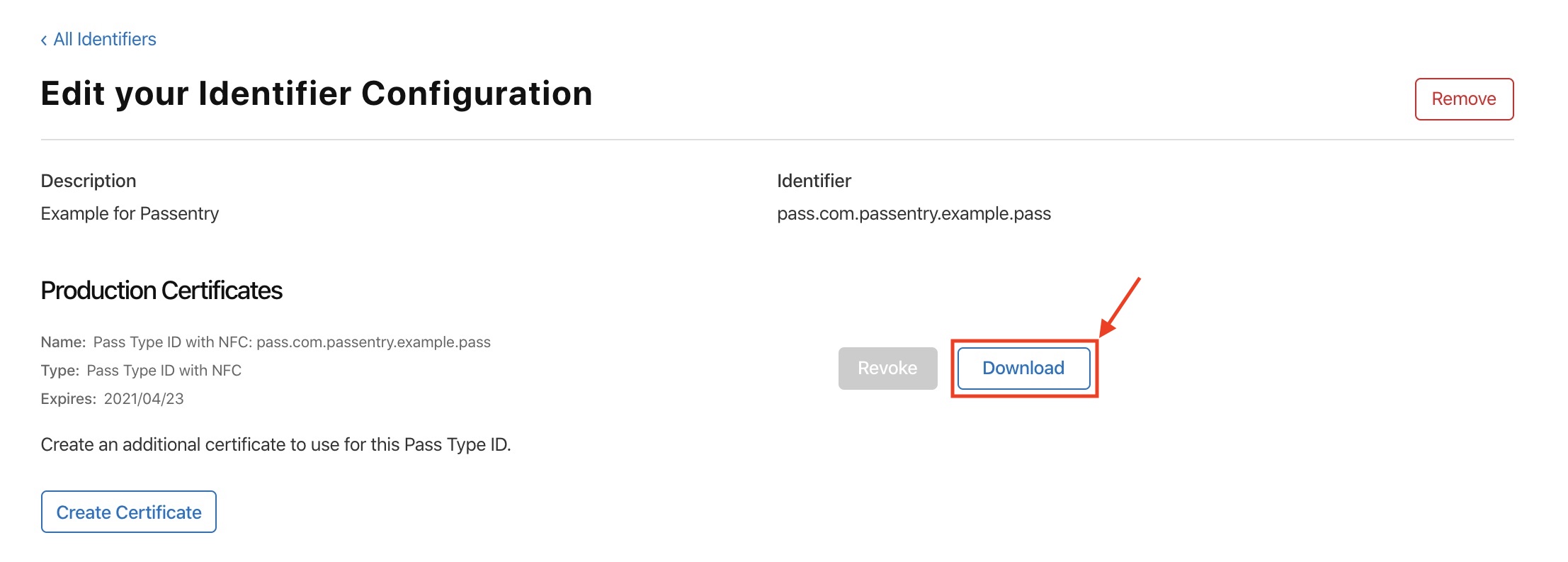Select the Example for Passentry description text
This screenshot has width=1568, height=562.
(x=130, y=213)
